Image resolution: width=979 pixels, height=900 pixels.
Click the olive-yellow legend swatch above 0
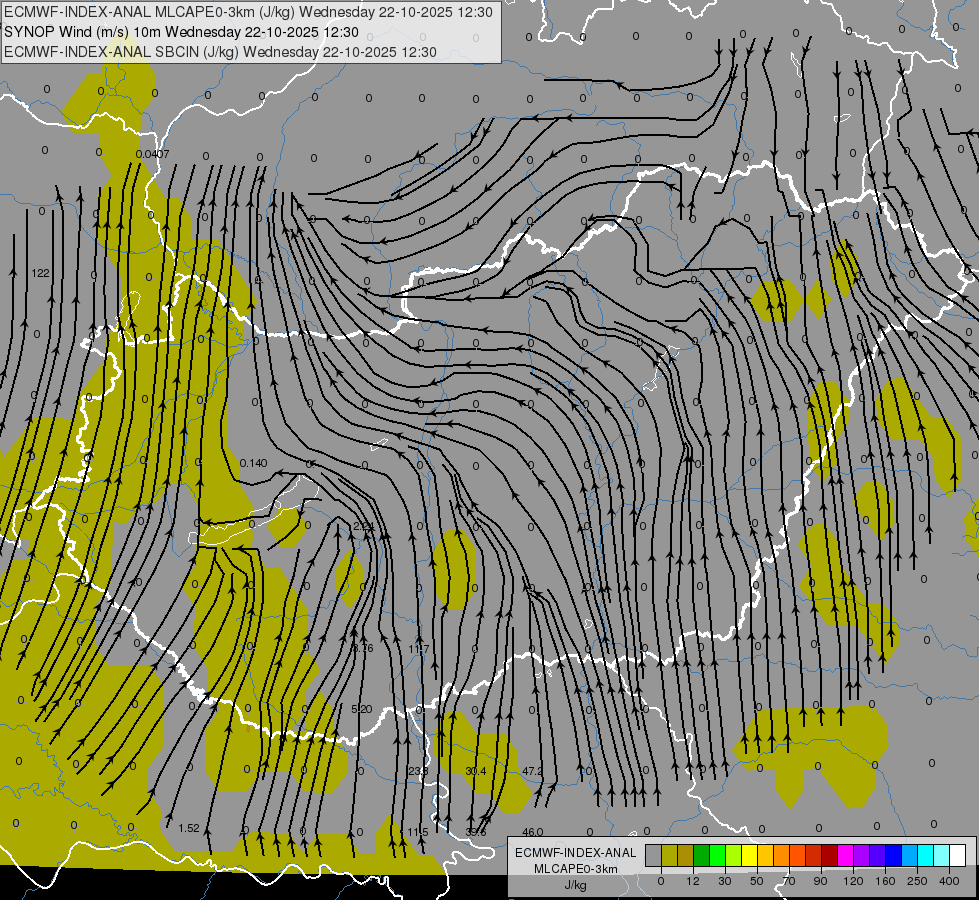[669, 855]
